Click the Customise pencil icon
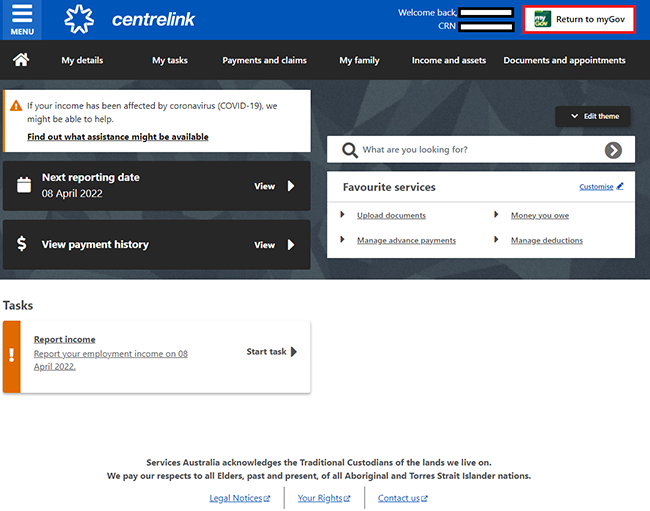This screenshot has width=650, height=511. (620, 186)
